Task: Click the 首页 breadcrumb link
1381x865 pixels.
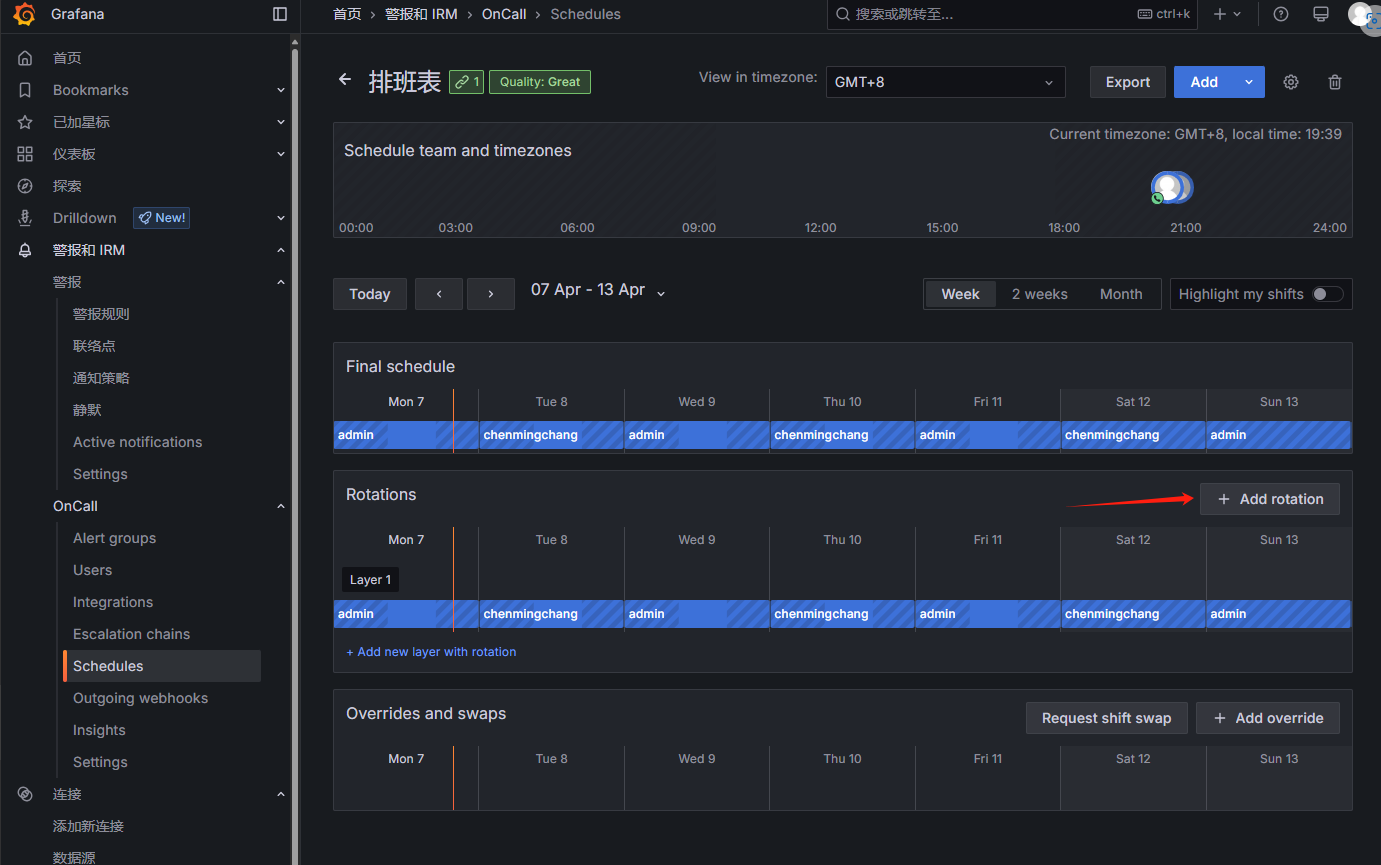Action: coord(347,14)
